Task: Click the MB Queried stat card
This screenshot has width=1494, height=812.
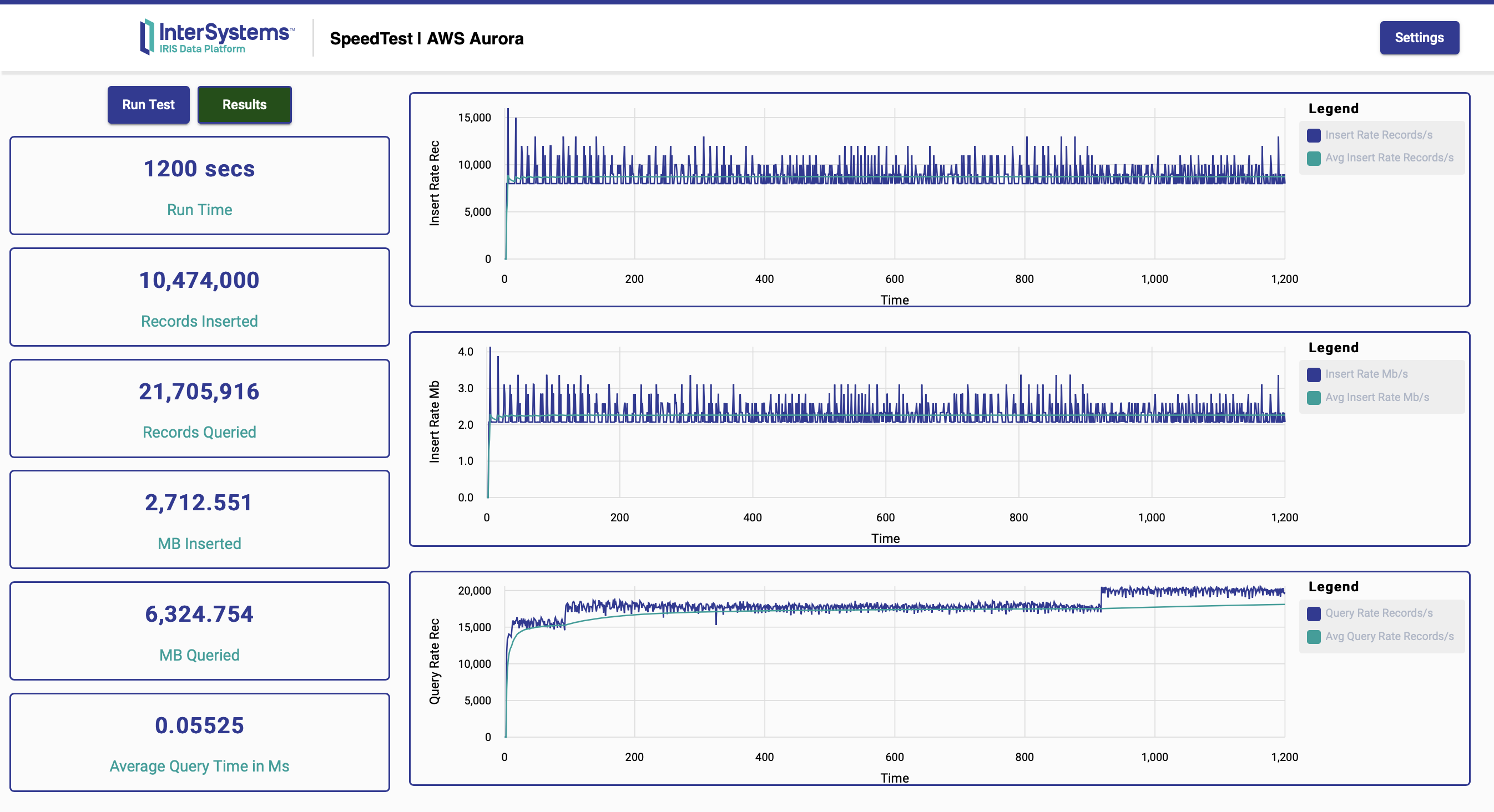Action: (x=199, y=631)
